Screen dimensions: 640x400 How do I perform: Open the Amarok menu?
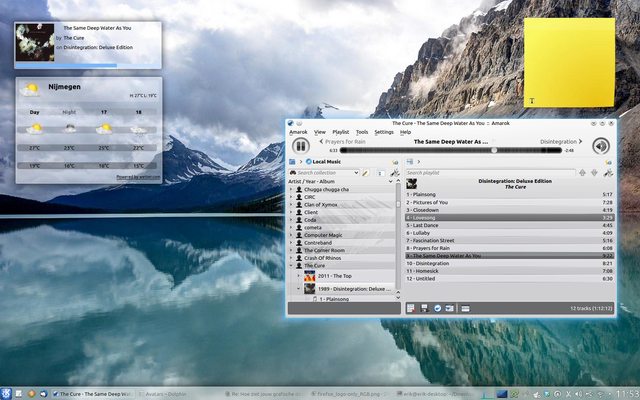pos(298,132)
